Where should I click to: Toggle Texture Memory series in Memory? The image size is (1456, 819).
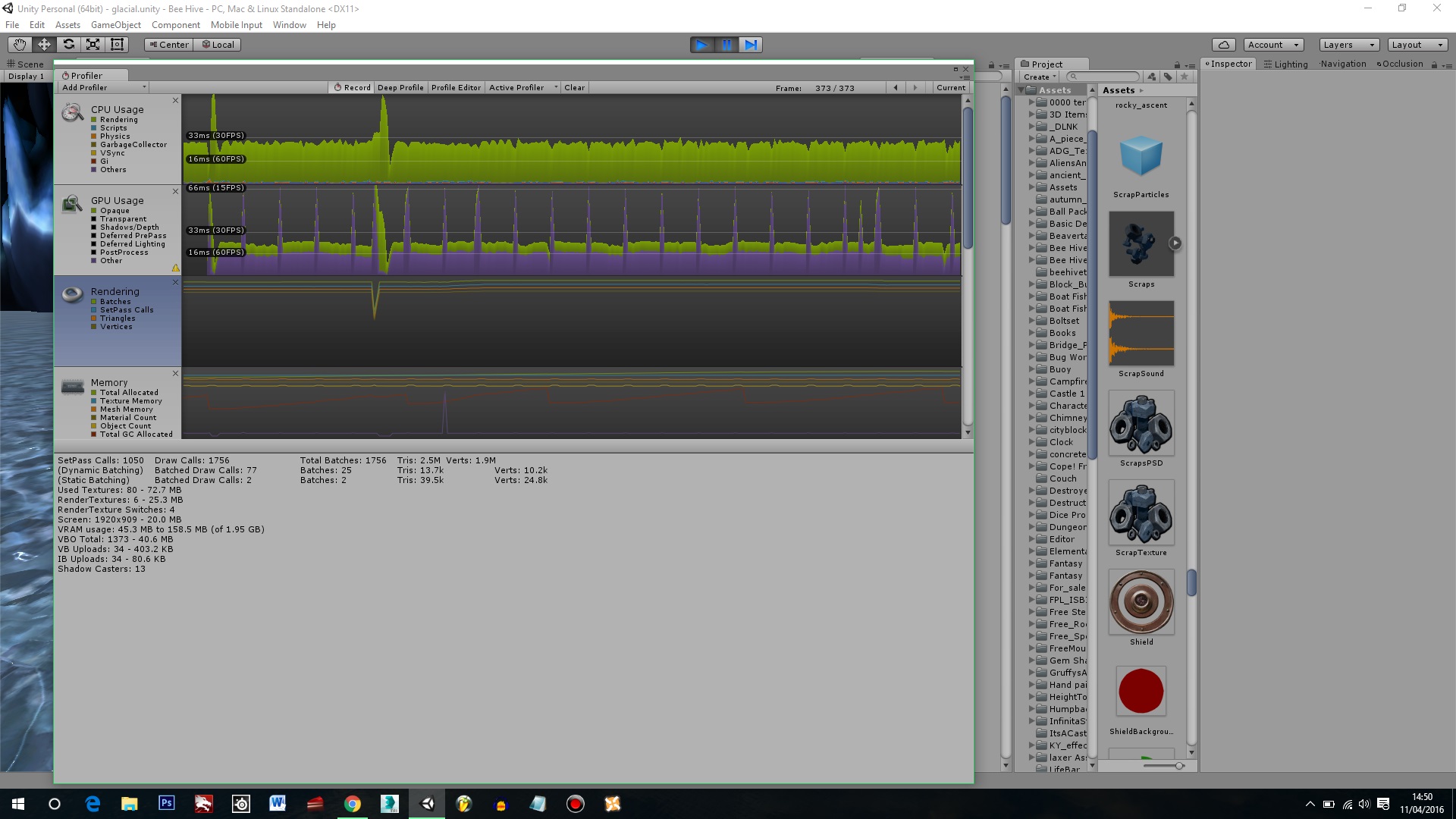click(127, 401)
